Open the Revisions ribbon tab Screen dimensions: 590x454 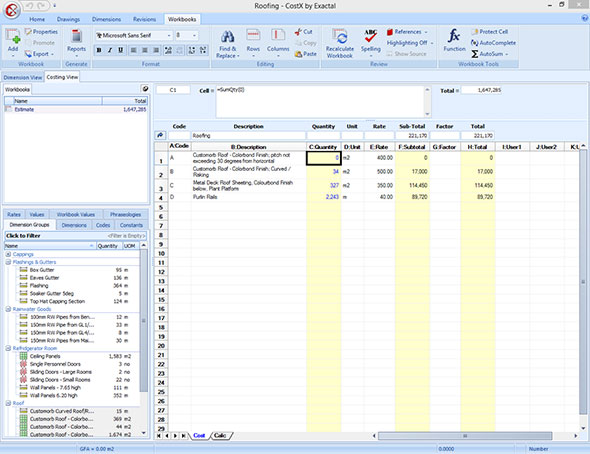click(144, 19)
